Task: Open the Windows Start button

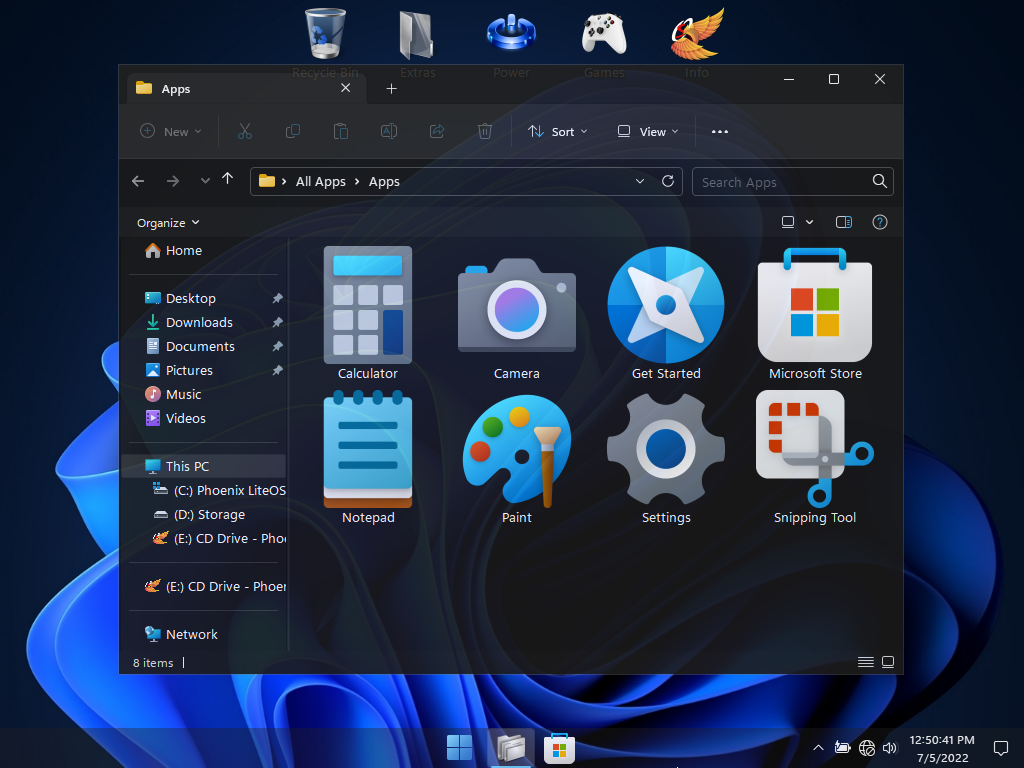Action: click(459, 748)
